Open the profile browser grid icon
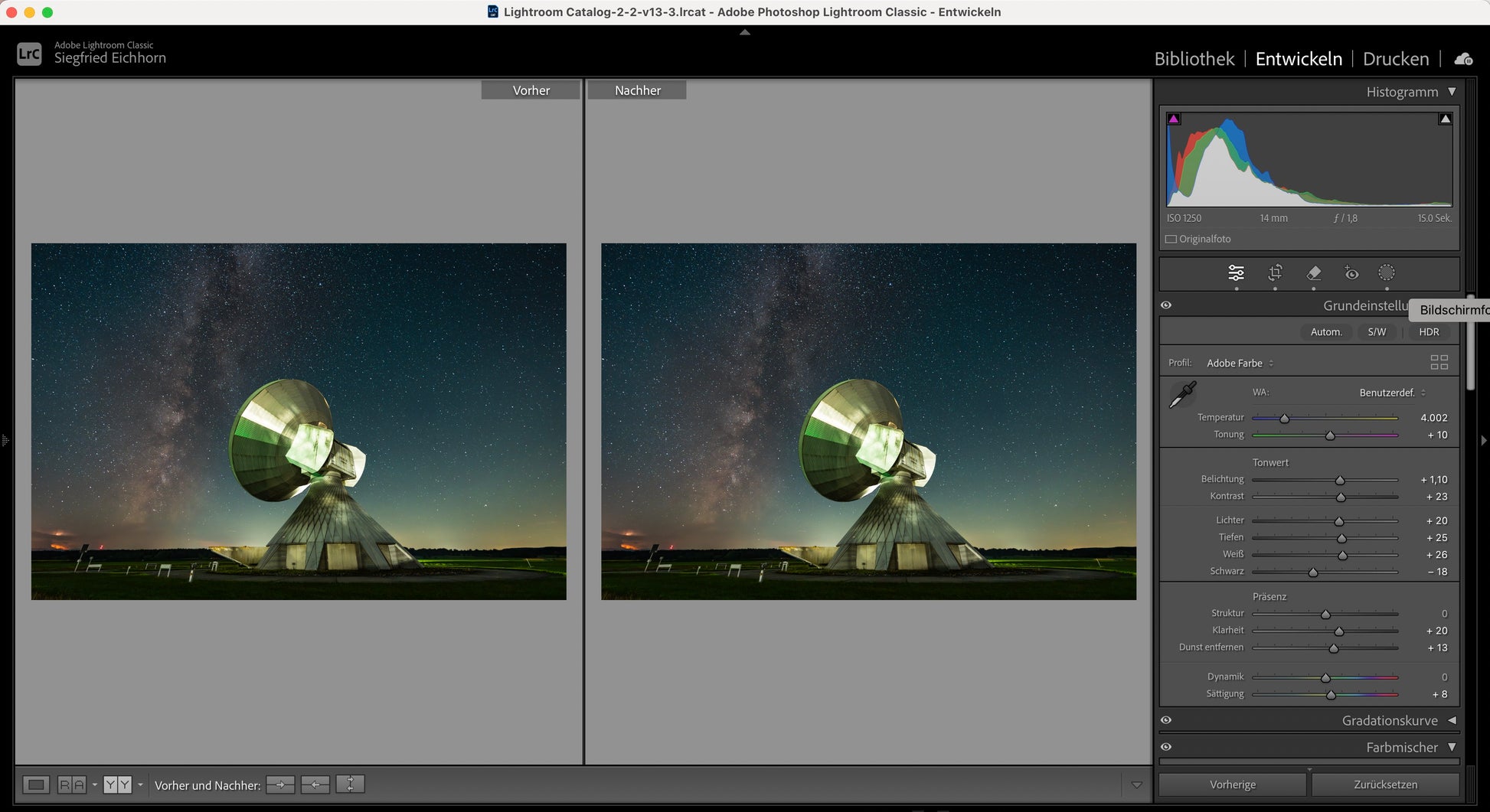This screenshot has width=1490, height=812. point(1439,363)
